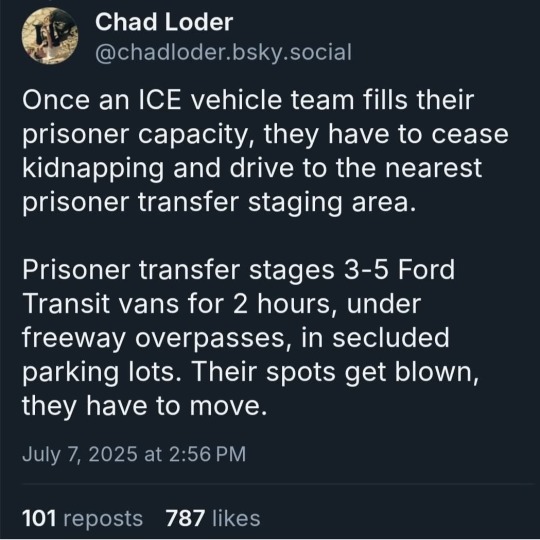This screenshot has width=540, height=540.
Task: Click the line starting "Prisoner transfer stages 3-5"
Action: click(x=238, y=270)
